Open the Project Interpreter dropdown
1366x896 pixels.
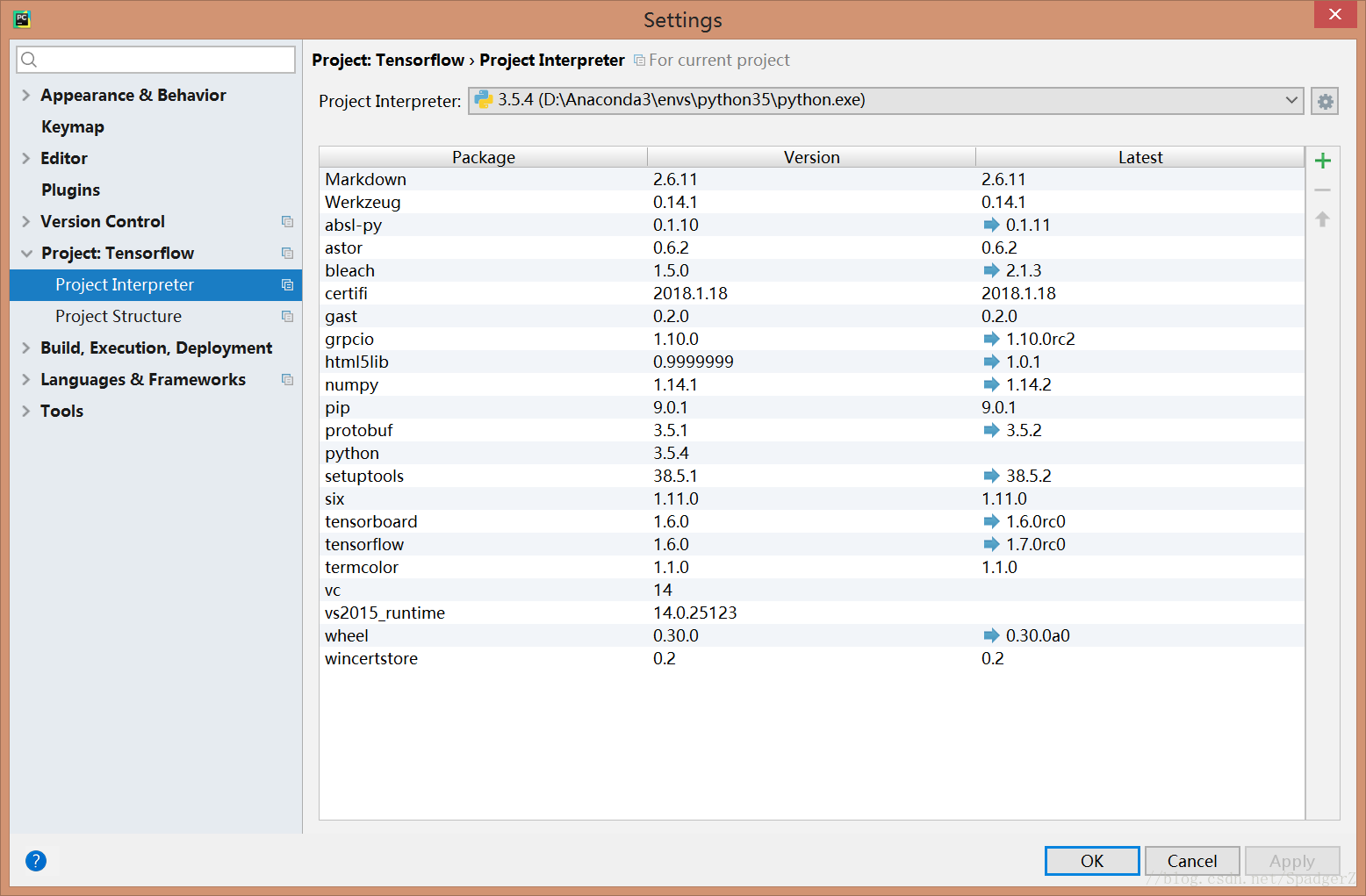pyautogui.click(x=1291, y=100)
